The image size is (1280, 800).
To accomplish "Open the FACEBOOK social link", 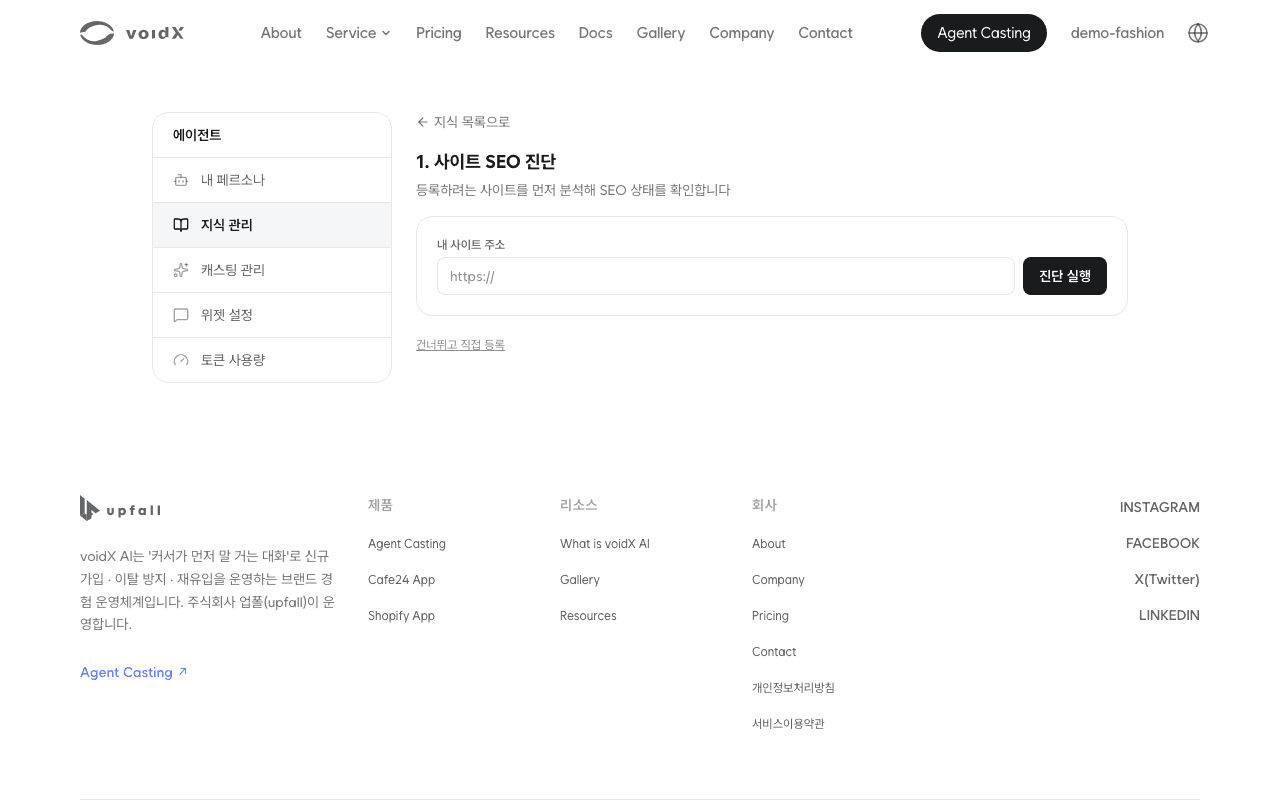I will [x=1163, y=543].
